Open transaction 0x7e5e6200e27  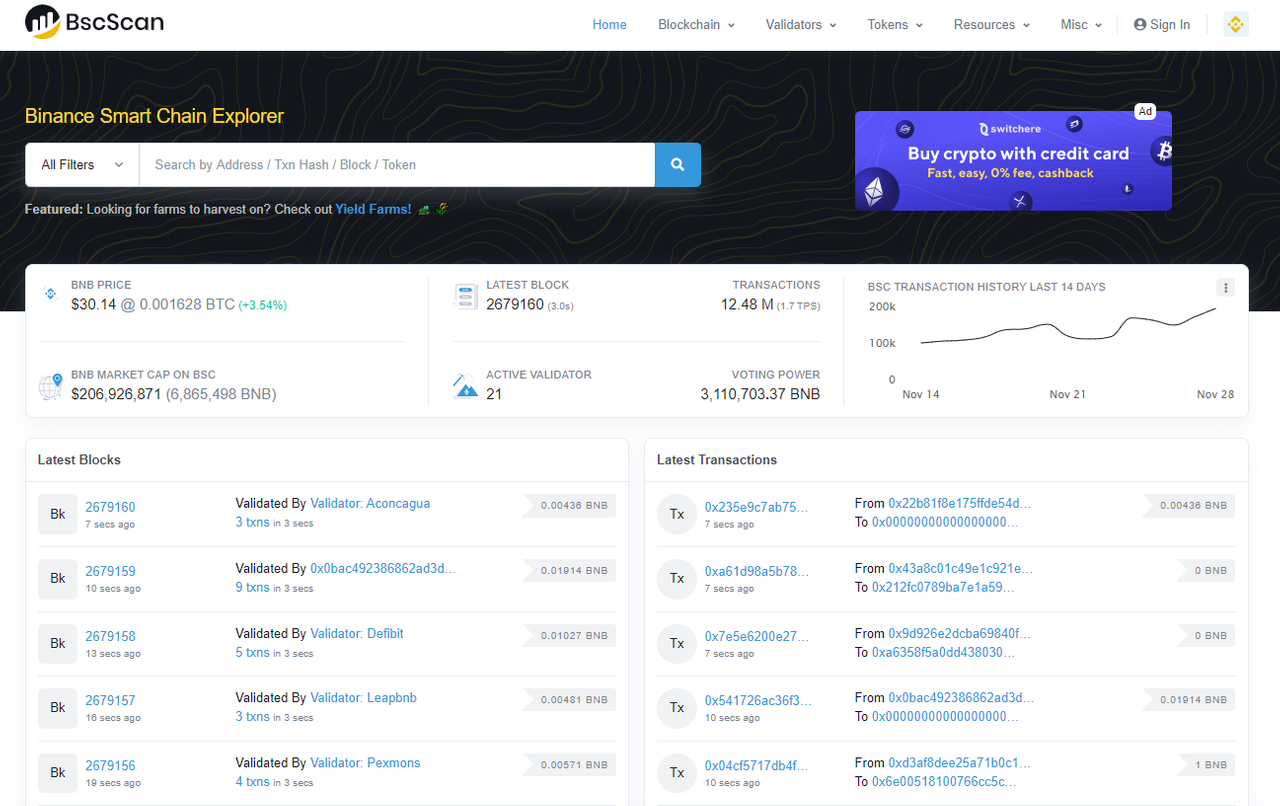[x=757, y=636]
